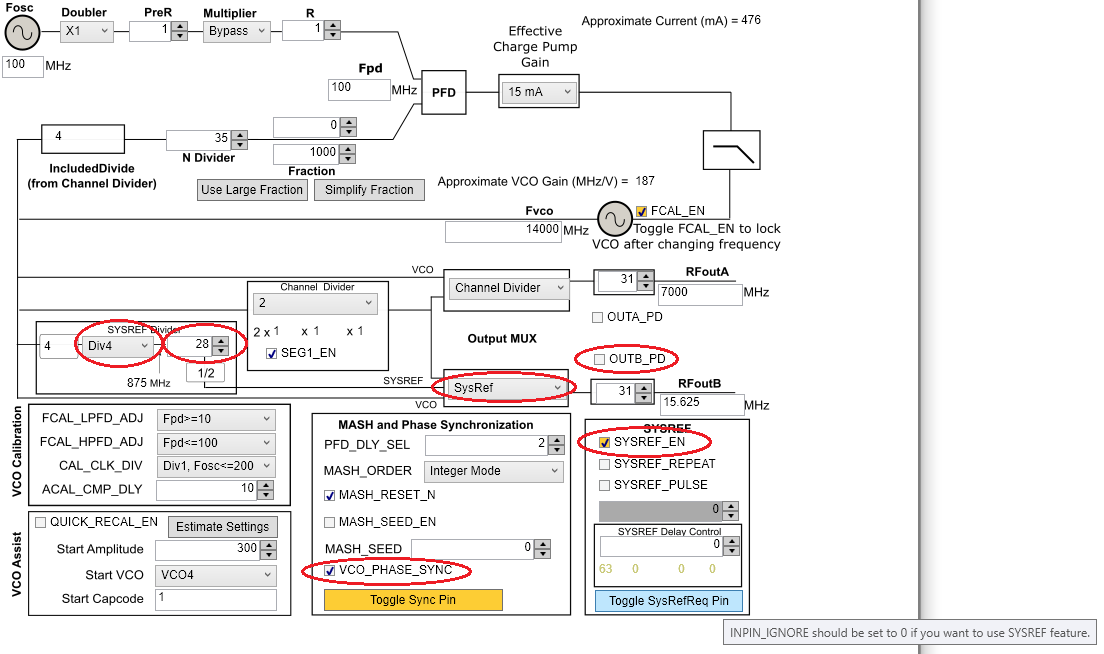Open the Doubler X1 dropdown
The image size is (1104, 654).
(x=86, y=31)
